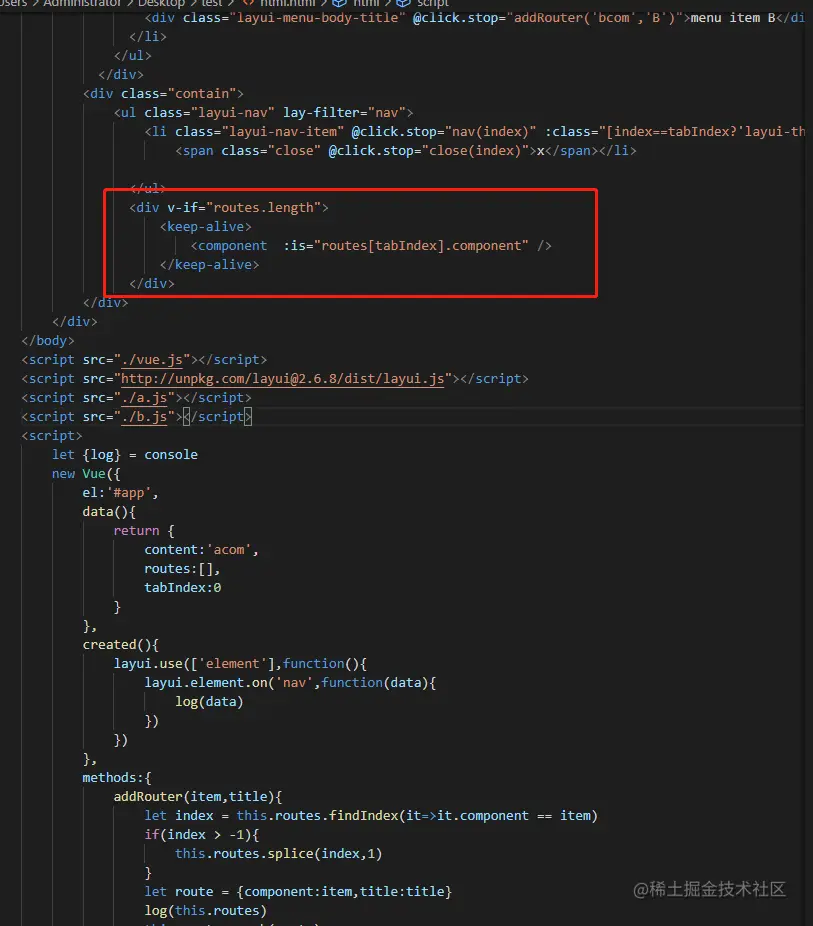Image resolution: width=813 pixels, height=926 pixels.
Task: Click the el:'#app' line
Action: 120,493
